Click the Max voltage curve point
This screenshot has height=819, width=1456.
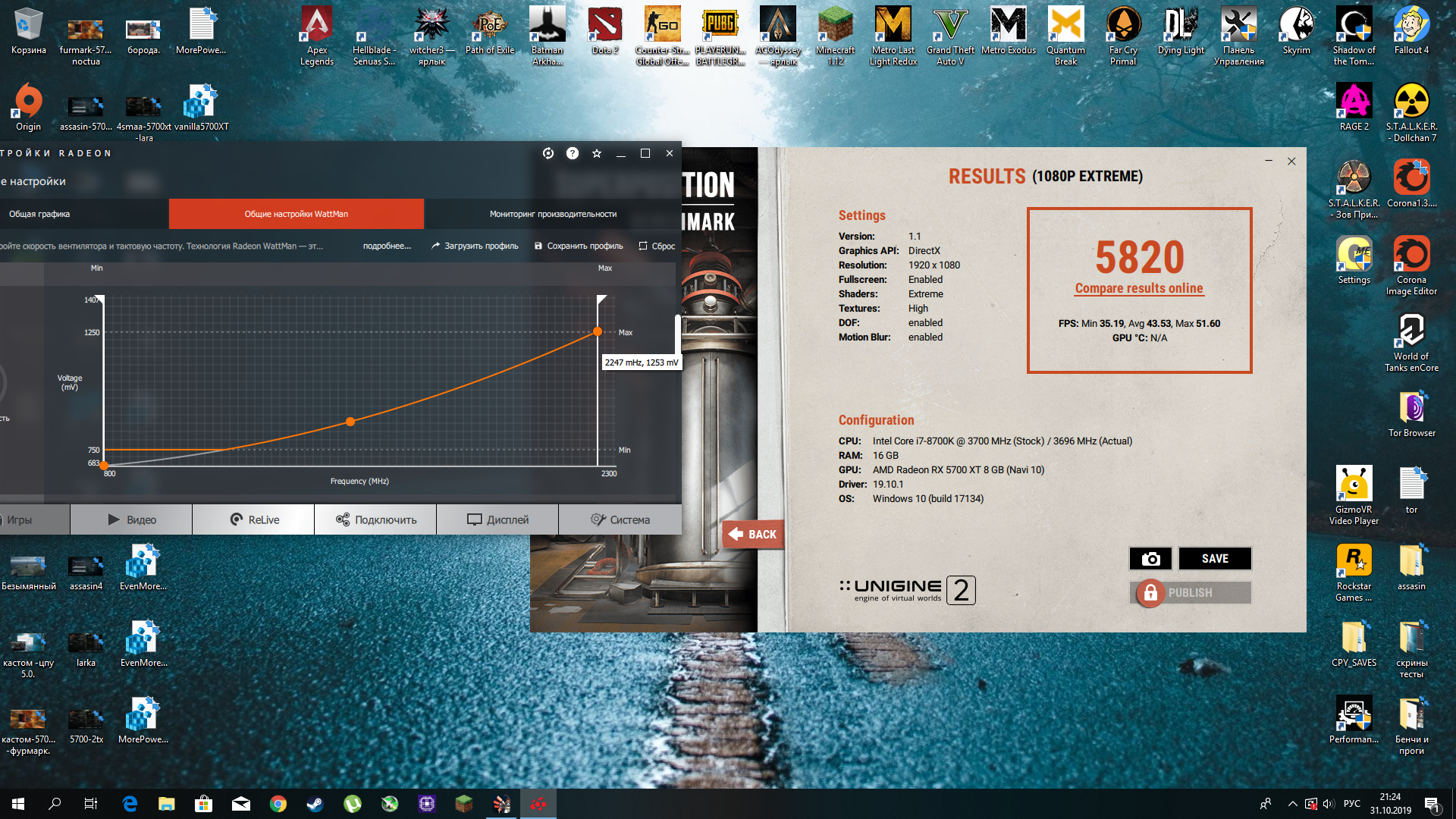click(598, 331)
